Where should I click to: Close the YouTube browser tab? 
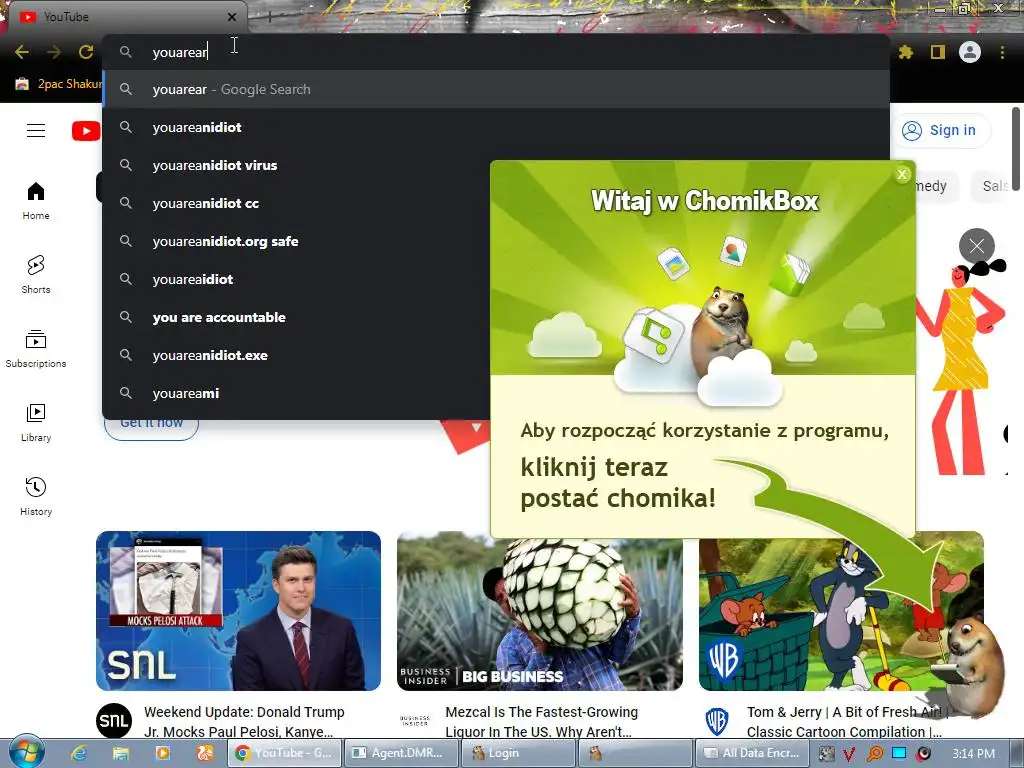point(232,17)
